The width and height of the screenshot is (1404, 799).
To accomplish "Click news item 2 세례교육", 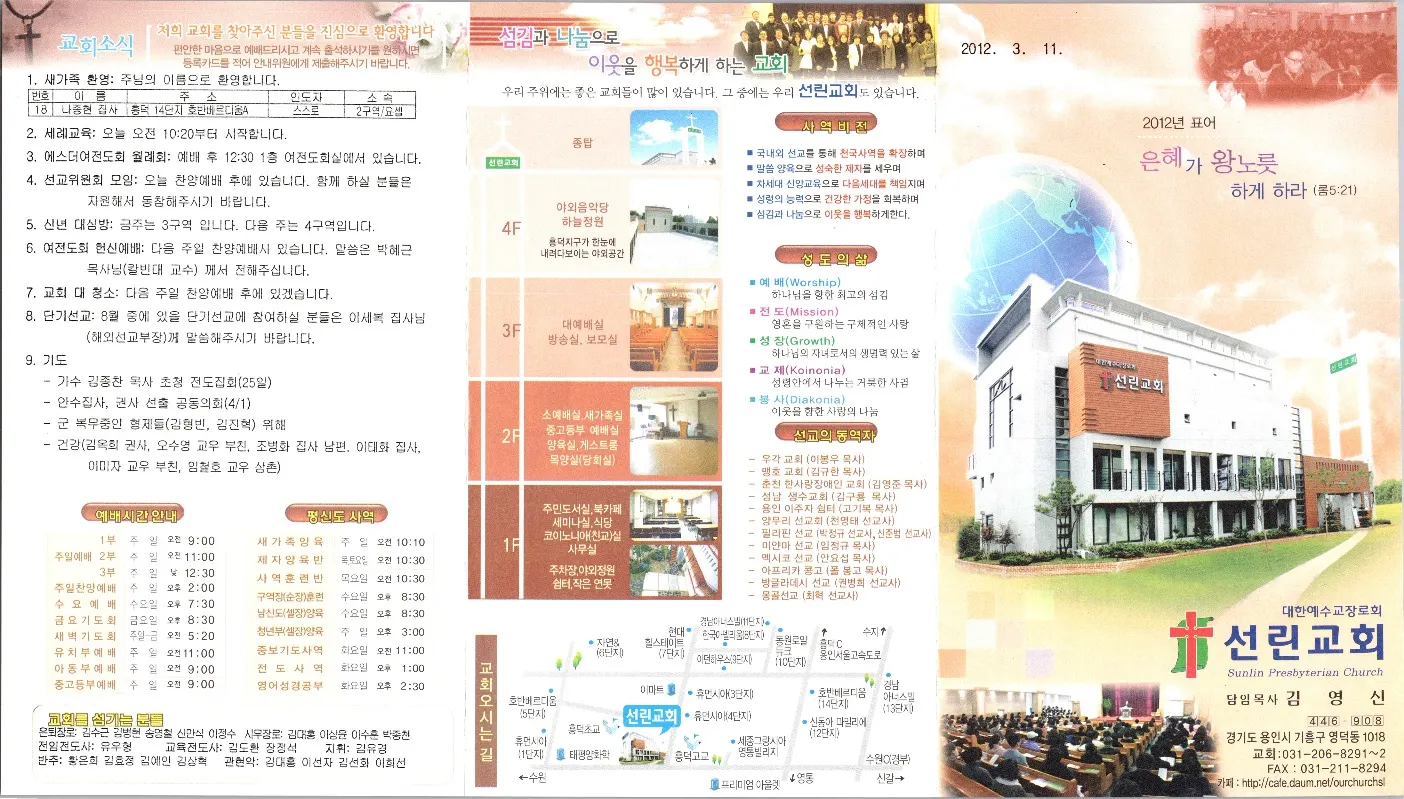I will [157, 134].
